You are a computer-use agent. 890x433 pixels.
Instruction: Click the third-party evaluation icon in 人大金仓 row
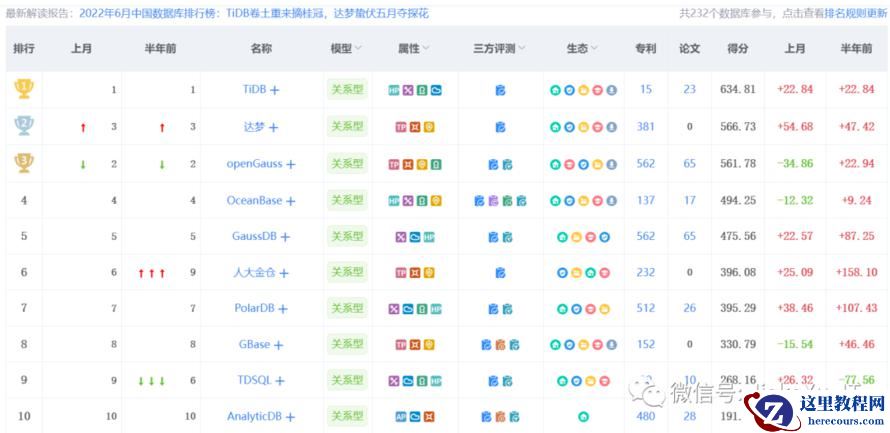coord(500,274)
